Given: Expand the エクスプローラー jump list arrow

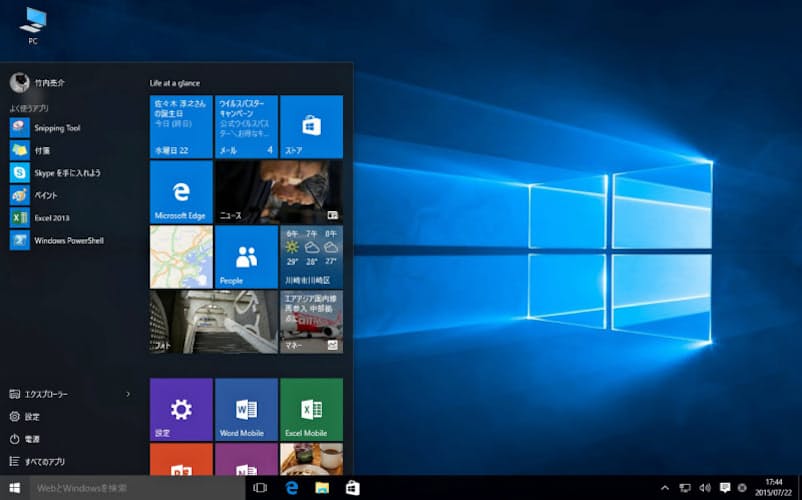Looking at the screenshot, I should [x=128, y=395].
